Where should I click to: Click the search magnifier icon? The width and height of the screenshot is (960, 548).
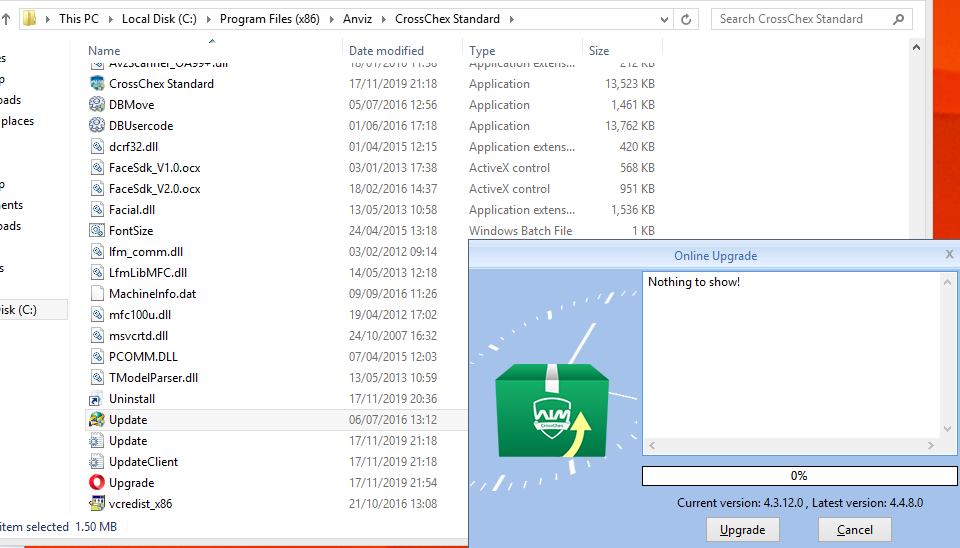[x=898, y=19]
